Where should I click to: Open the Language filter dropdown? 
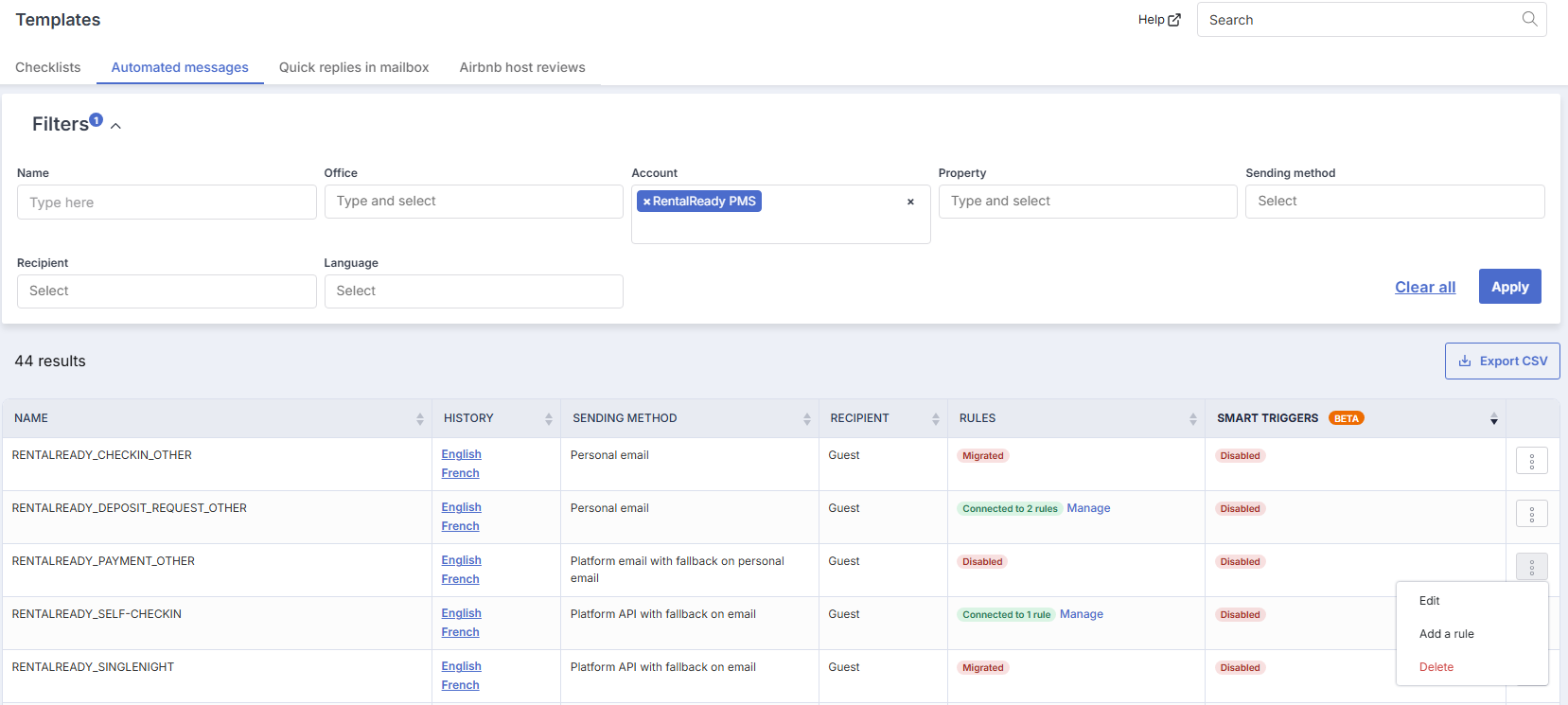(473, 291)
